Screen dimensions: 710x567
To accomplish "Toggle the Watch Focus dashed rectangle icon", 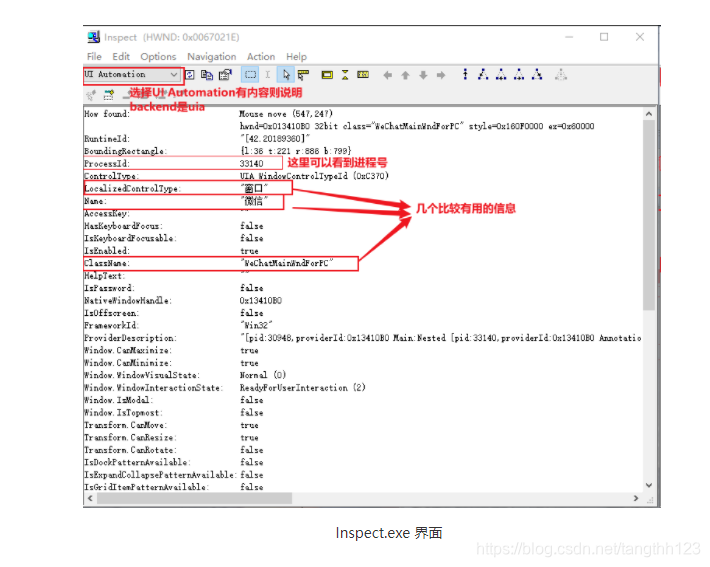I will tap(250, 75).
